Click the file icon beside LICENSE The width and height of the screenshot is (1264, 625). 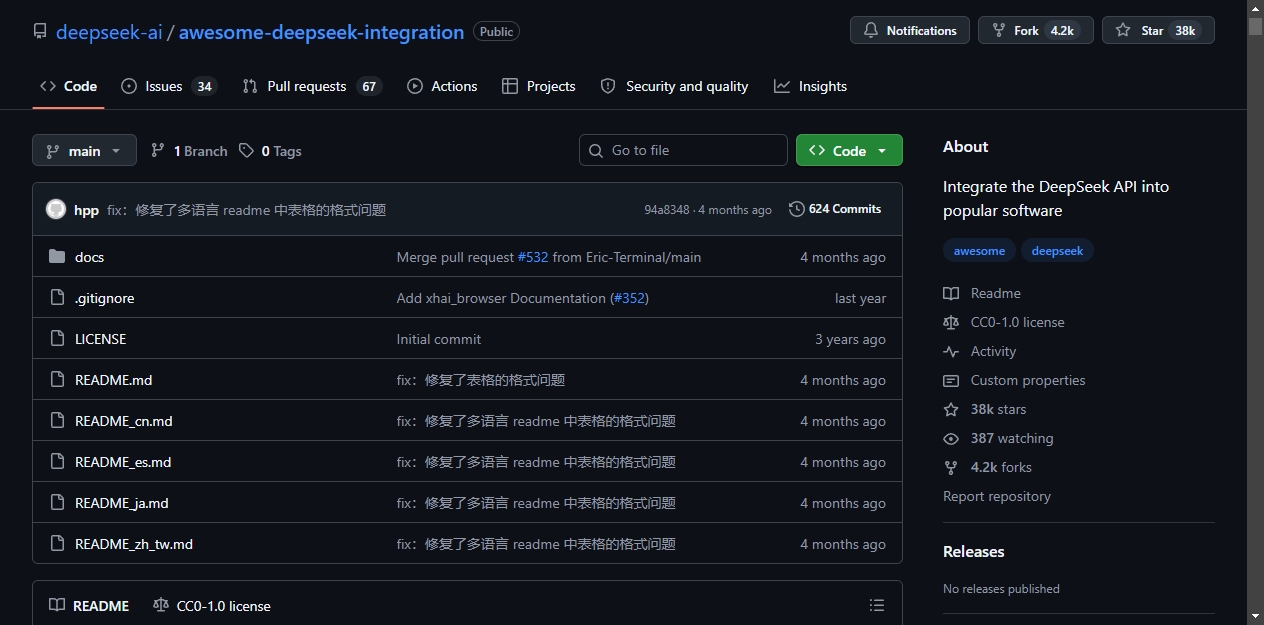coord(57,339)
